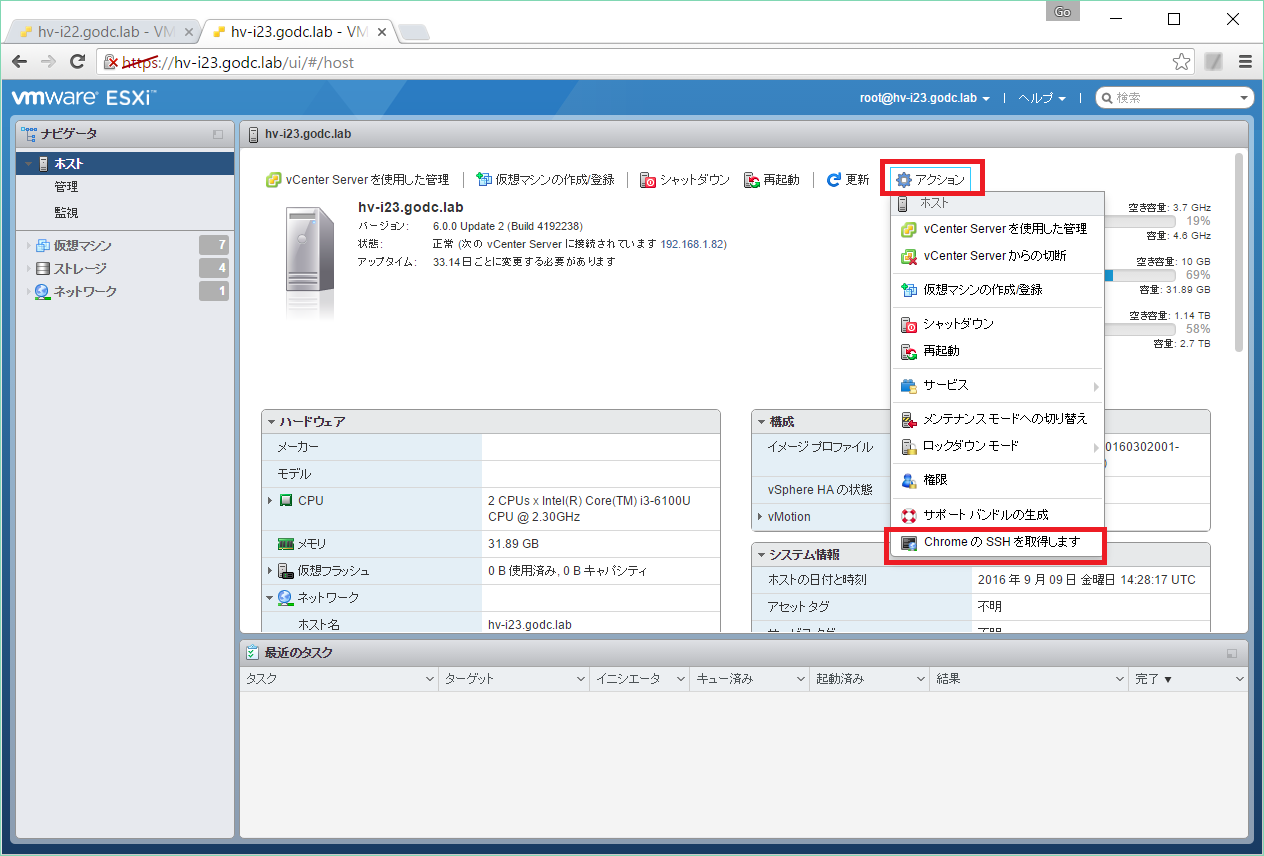This screenshot has height=856, width=1264.
Task: Open ネットワーク in the navigator
Action: tap(85, 291)
